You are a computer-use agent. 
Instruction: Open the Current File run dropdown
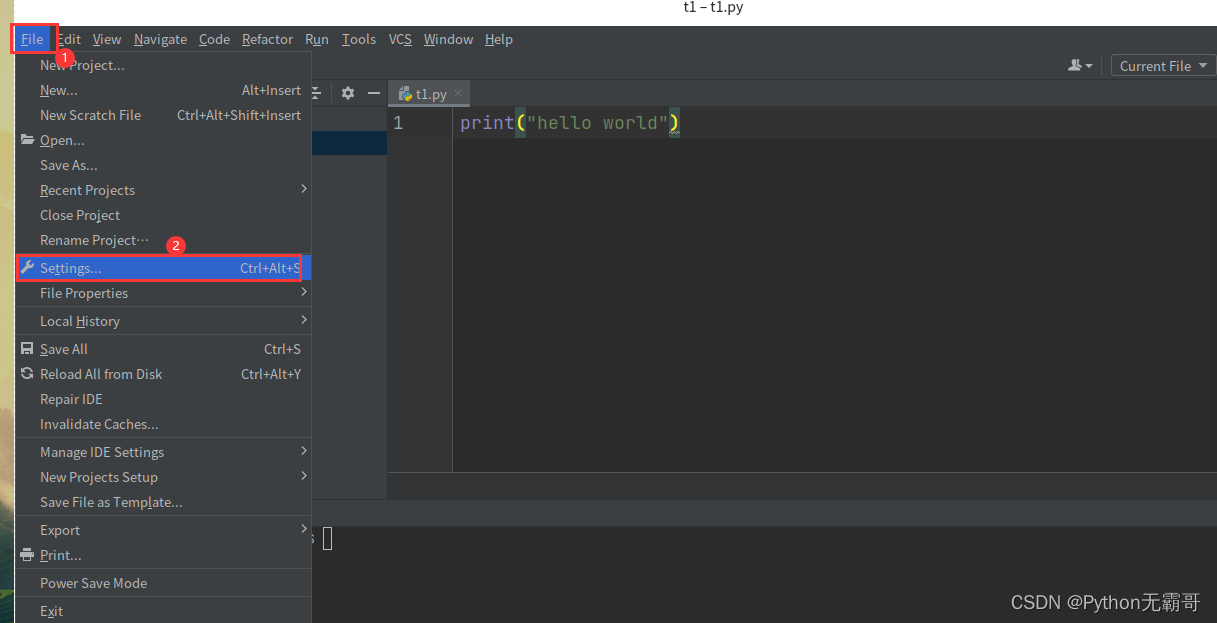(x=1162, y=66)
